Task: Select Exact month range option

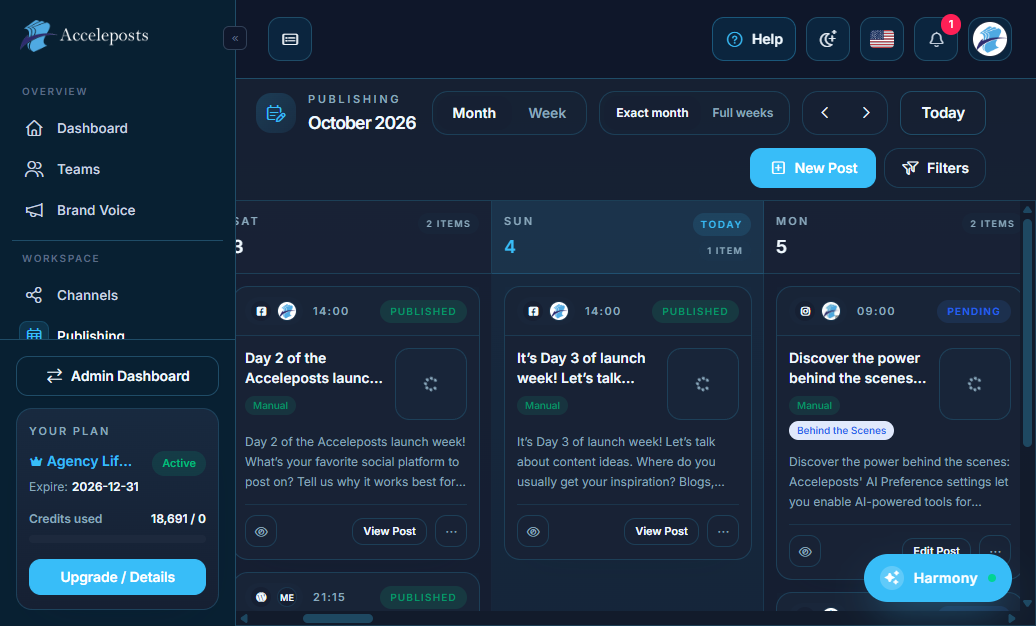Action: [x=652, y=113]
